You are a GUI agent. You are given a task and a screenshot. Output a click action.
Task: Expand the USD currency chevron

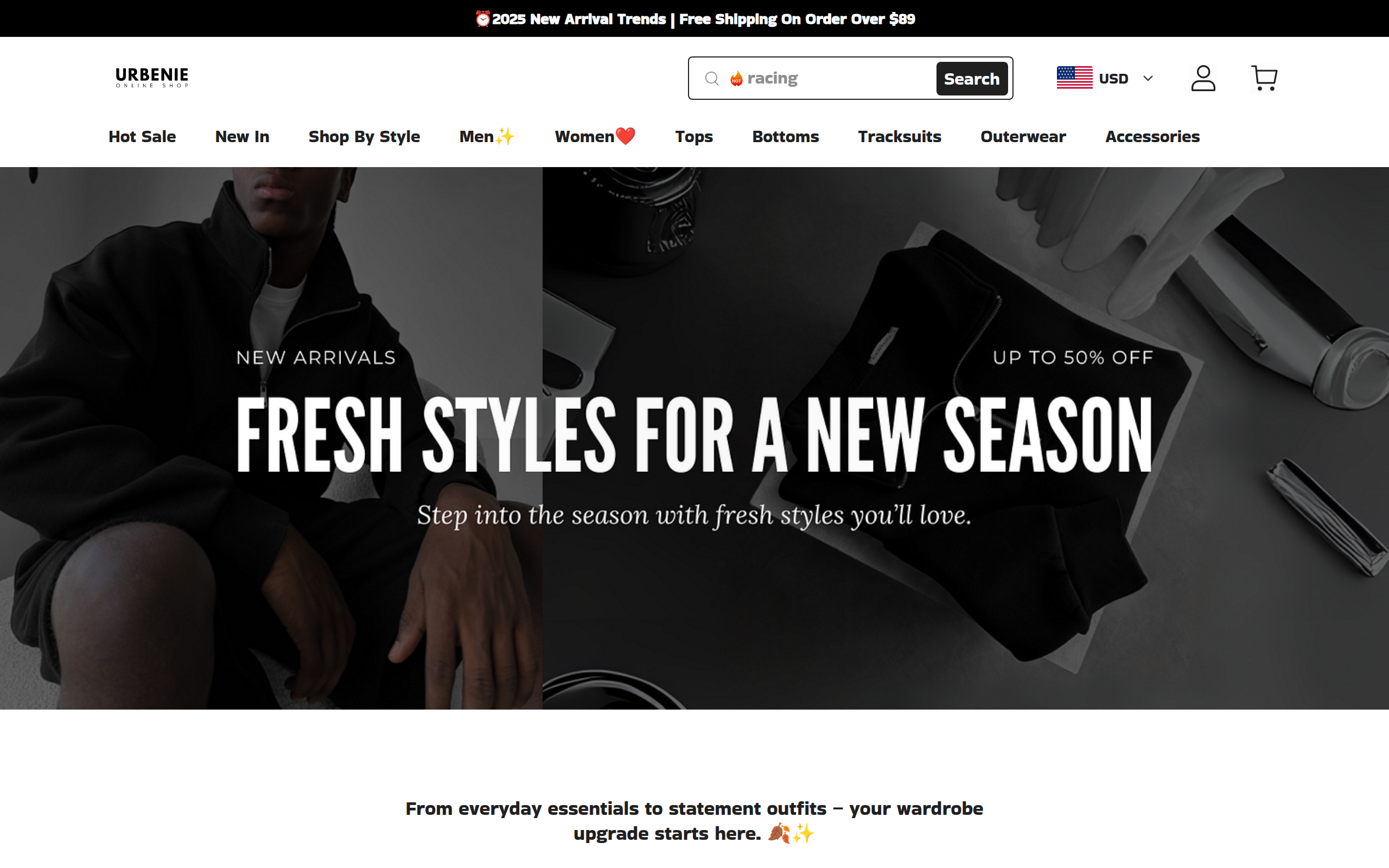pos(1148,78)
